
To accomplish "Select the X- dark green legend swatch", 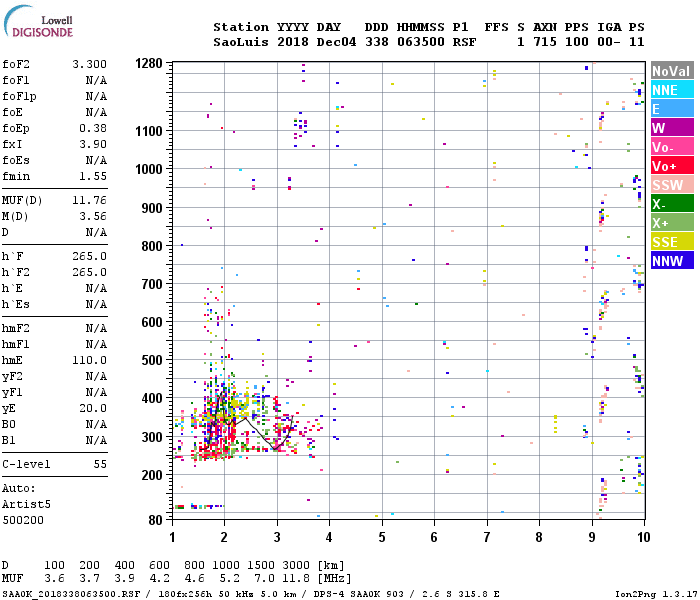I will tap(672, 204).
